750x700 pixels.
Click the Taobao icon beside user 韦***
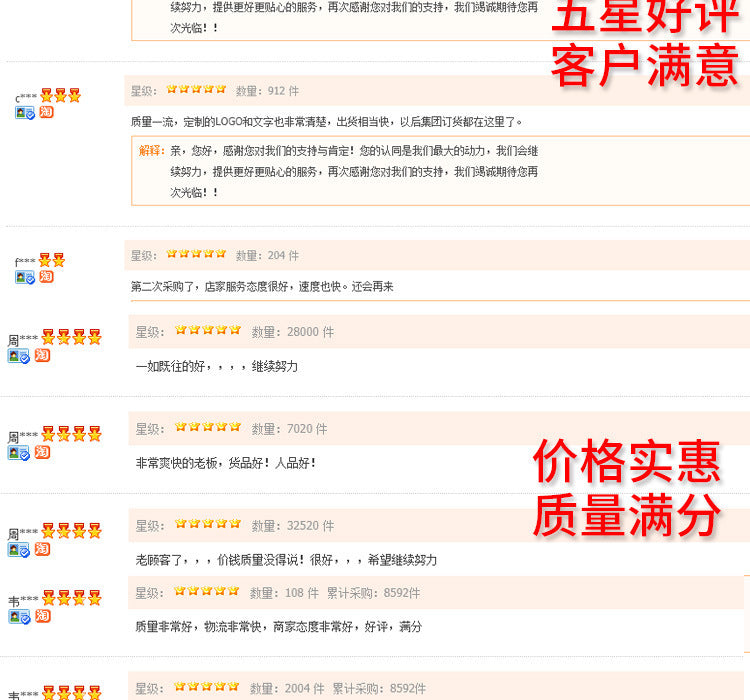(43, 616)
